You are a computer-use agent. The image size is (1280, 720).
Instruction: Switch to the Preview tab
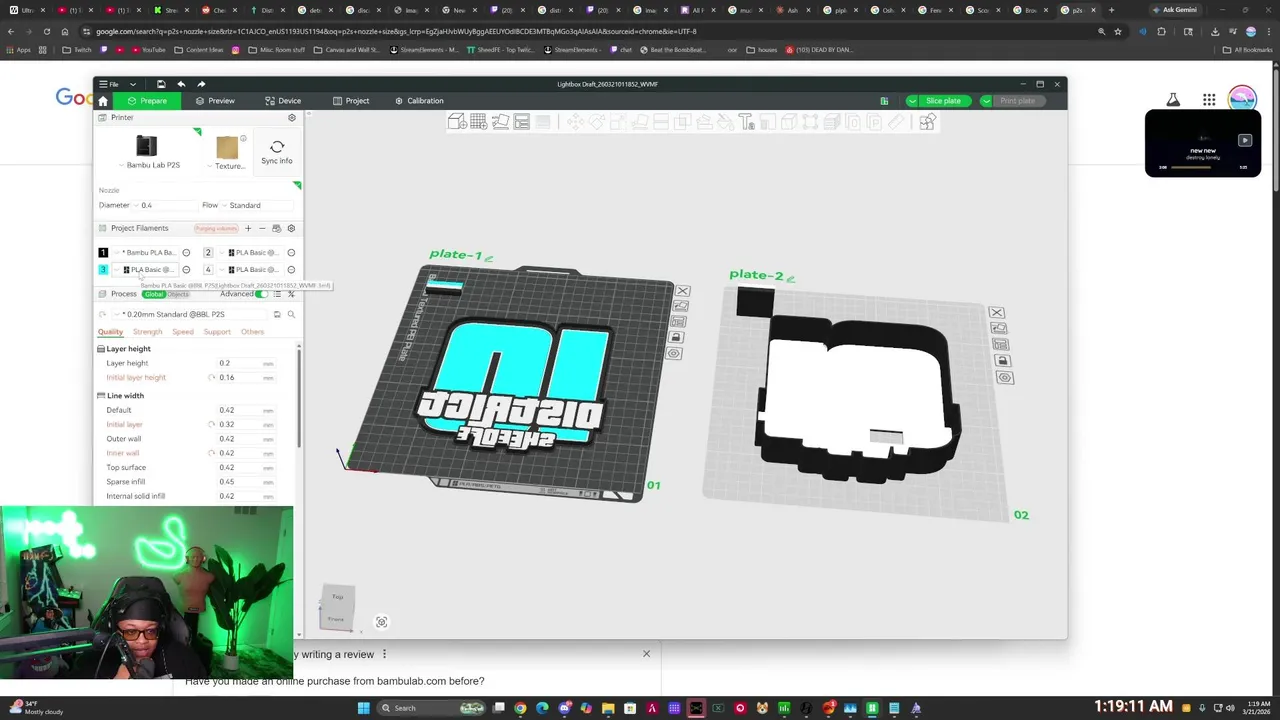pos(215,101)
